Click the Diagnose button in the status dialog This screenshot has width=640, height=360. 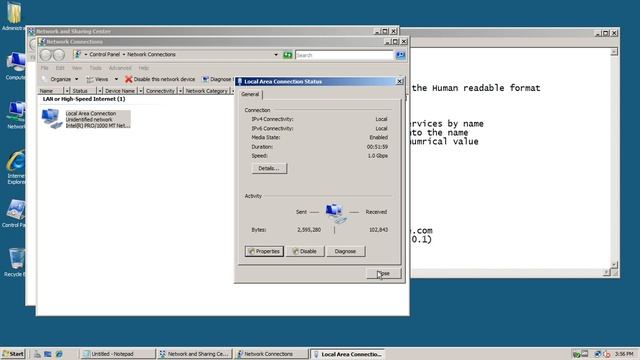click(345, 251)
